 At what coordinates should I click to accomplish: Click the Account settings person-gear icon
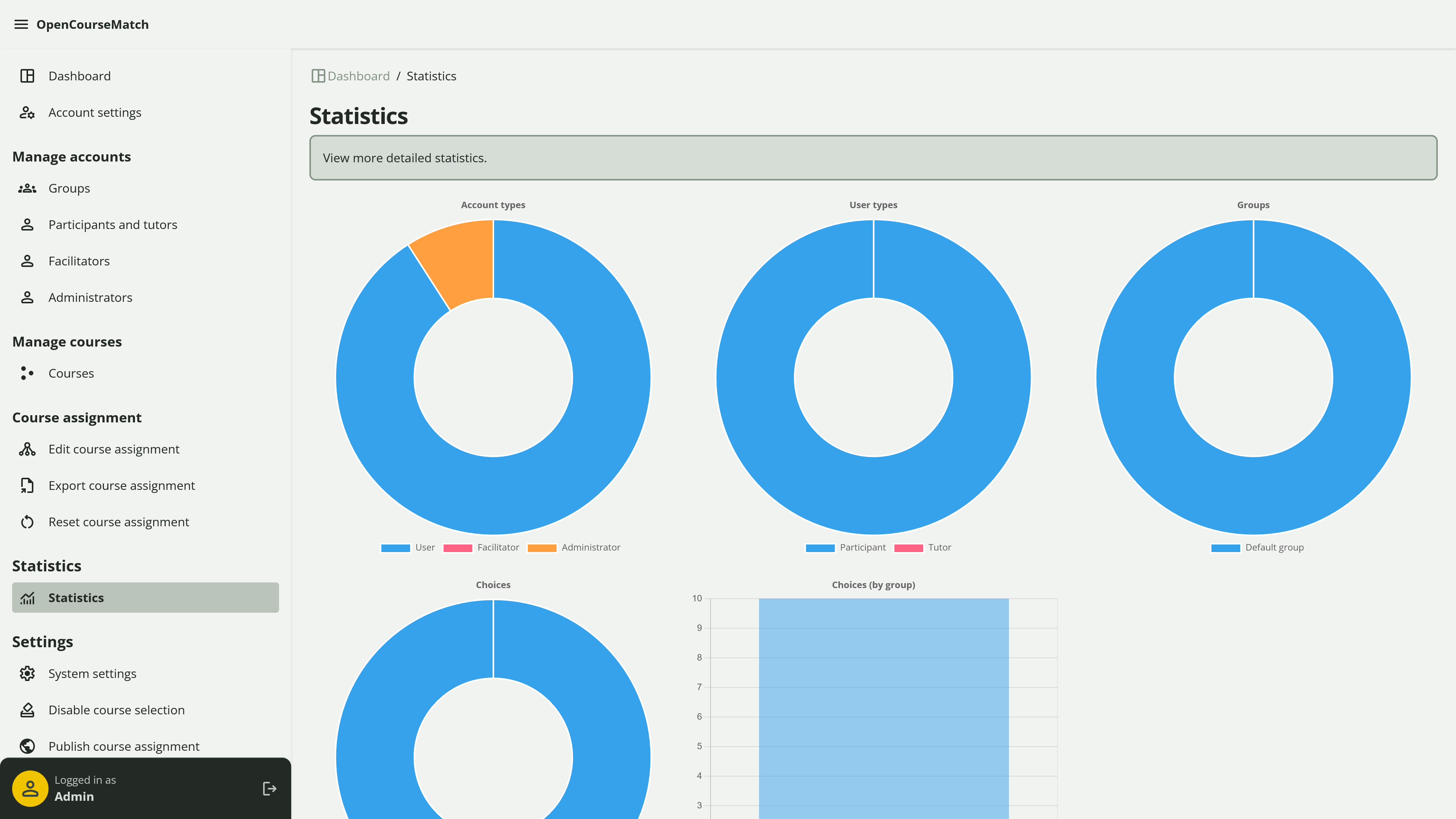tap(27, 113)
